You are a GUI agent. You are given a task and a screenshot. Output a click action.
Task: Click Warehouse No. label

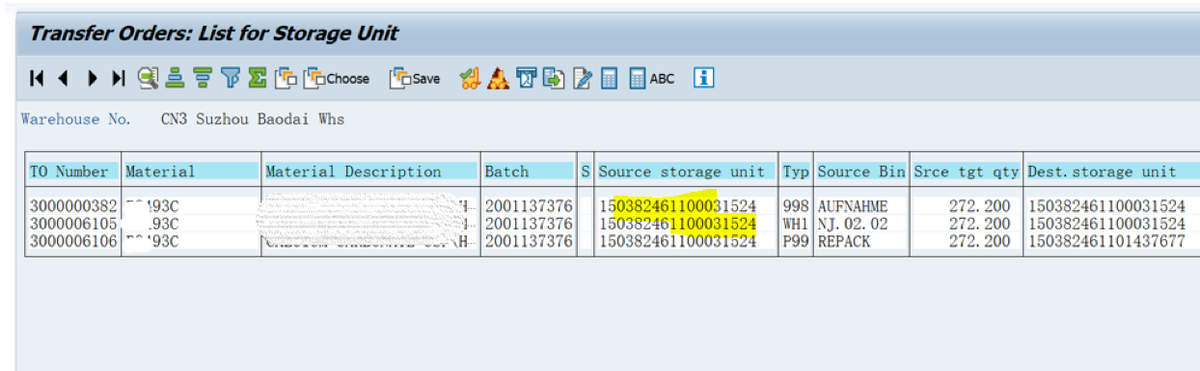[x=76, y=119]
